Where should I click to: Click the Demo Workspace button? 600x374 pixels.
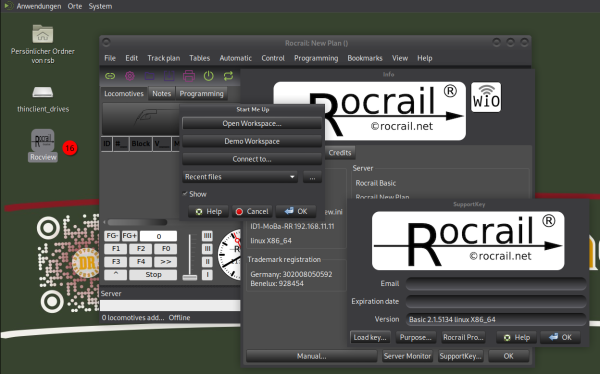click(x=252, y=141)
